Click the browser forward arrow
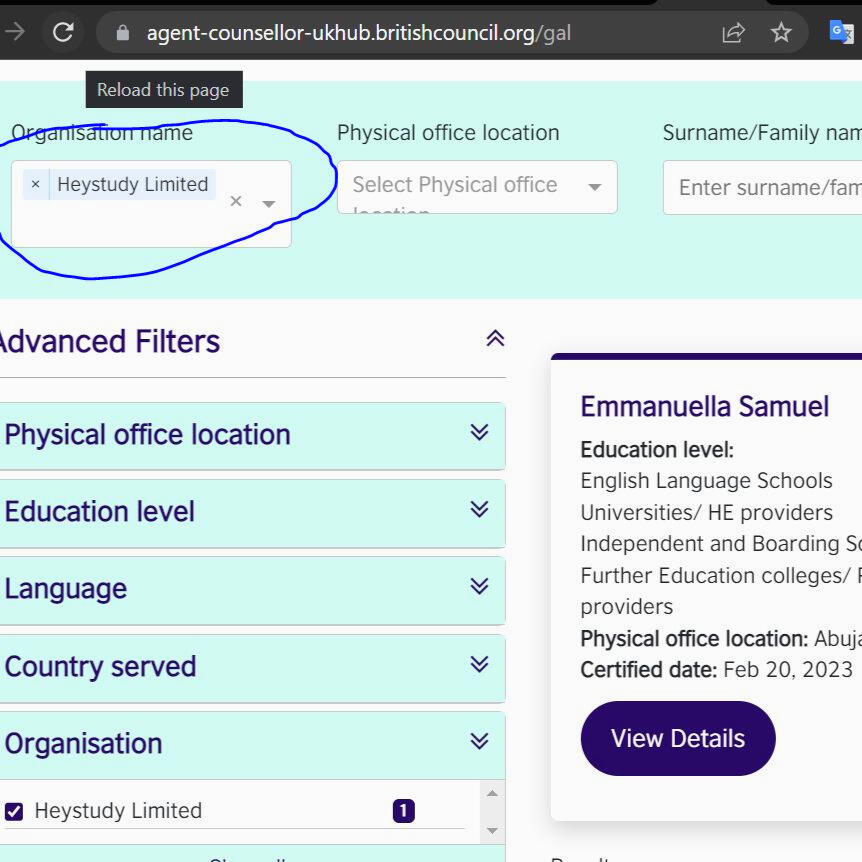The image size is (862, 862). [14, 32]
